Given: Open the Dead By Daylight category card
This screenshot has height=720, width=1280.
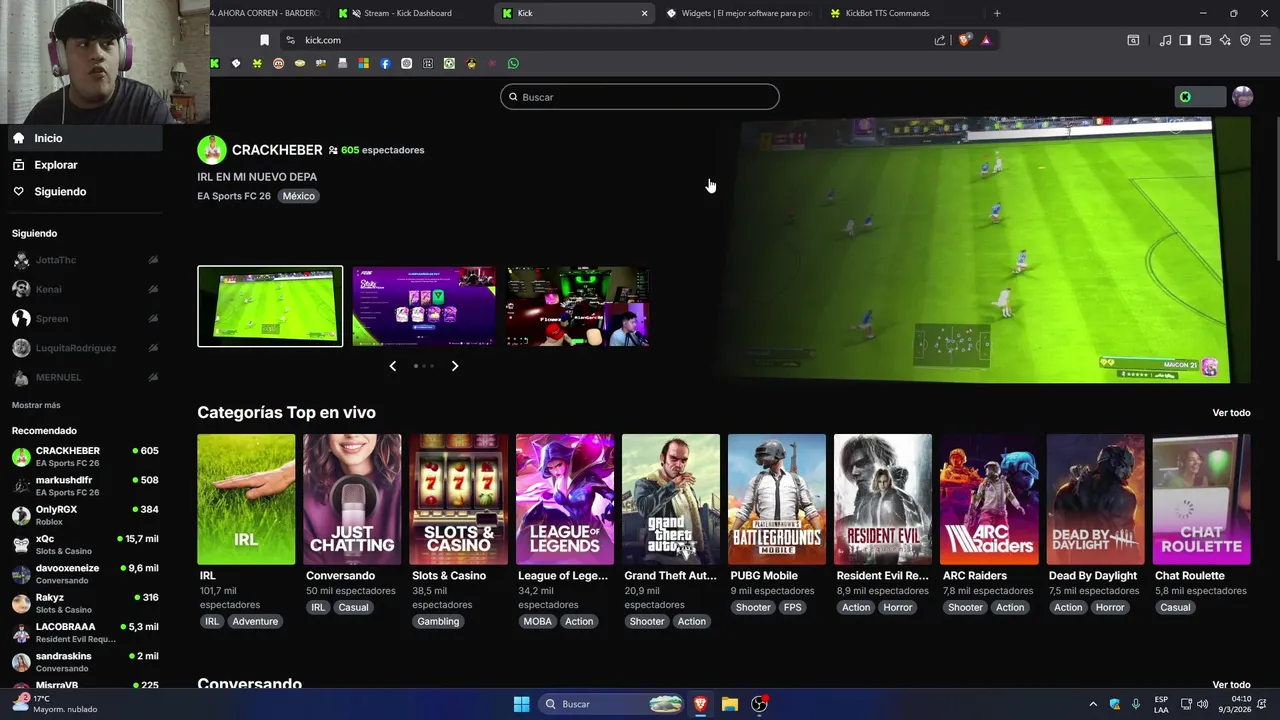Looking at the screenshot, I should coord(1095,499).
